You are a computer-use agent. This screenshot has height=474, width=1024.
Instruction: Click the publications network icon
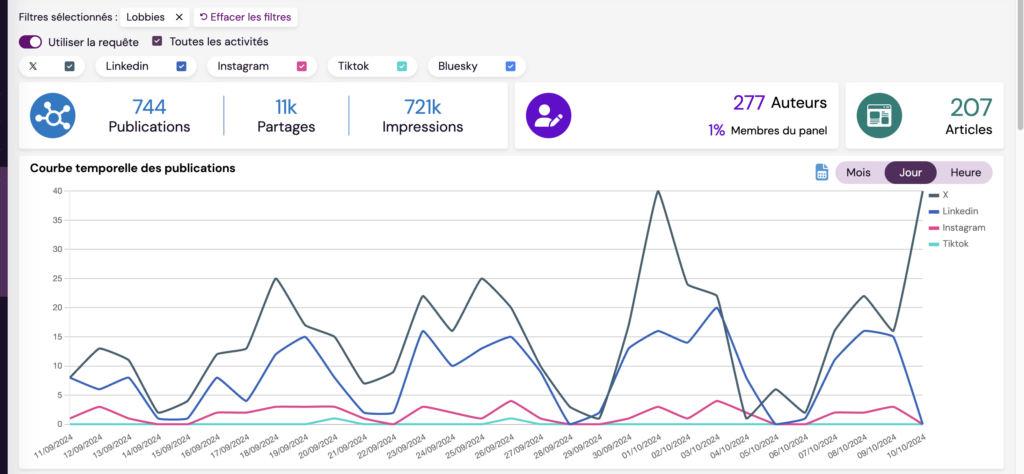(52, 115)
